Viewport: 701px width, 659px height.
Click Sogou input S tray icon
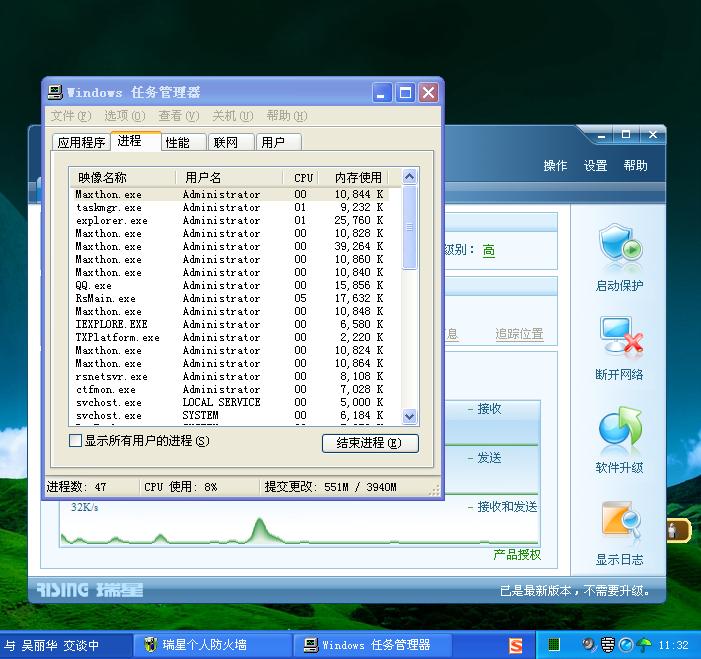pyautogui.click(x=515, y=645)
